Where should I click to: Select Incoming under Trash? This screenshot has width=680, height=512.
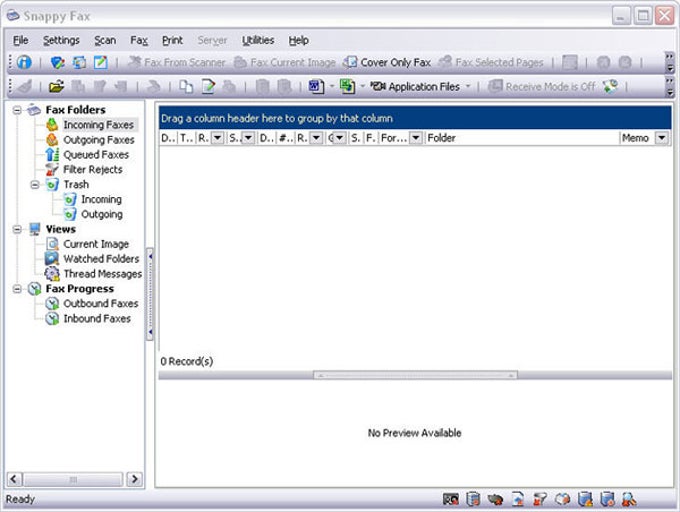tap(101, 199)
